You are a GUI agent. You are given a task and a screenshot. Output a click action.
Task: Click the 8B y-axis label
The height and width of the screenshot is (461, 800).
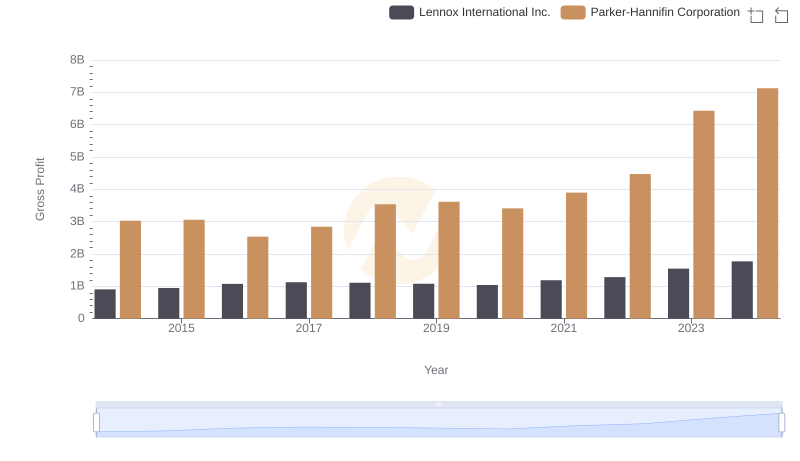[77, 60]
